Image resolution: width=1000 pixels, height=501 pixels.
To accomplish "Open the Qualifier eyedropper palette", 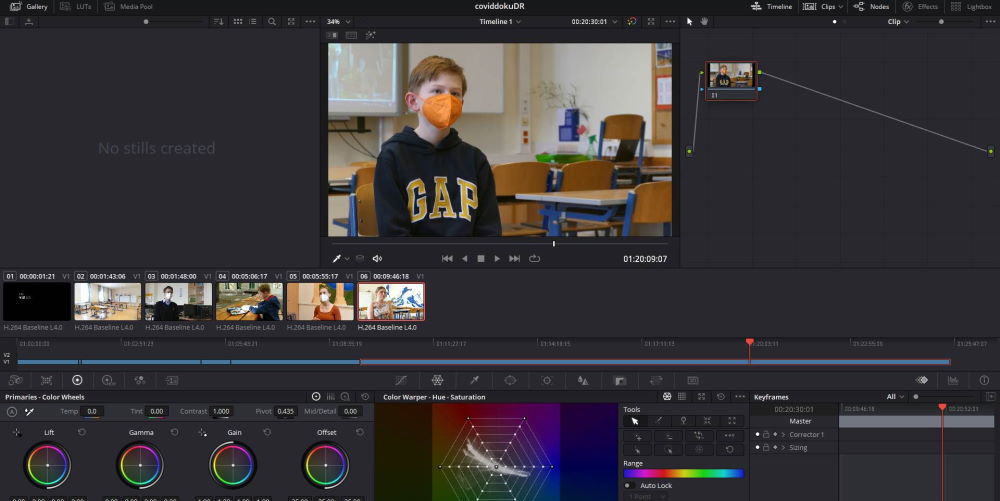I will (474, 381).
